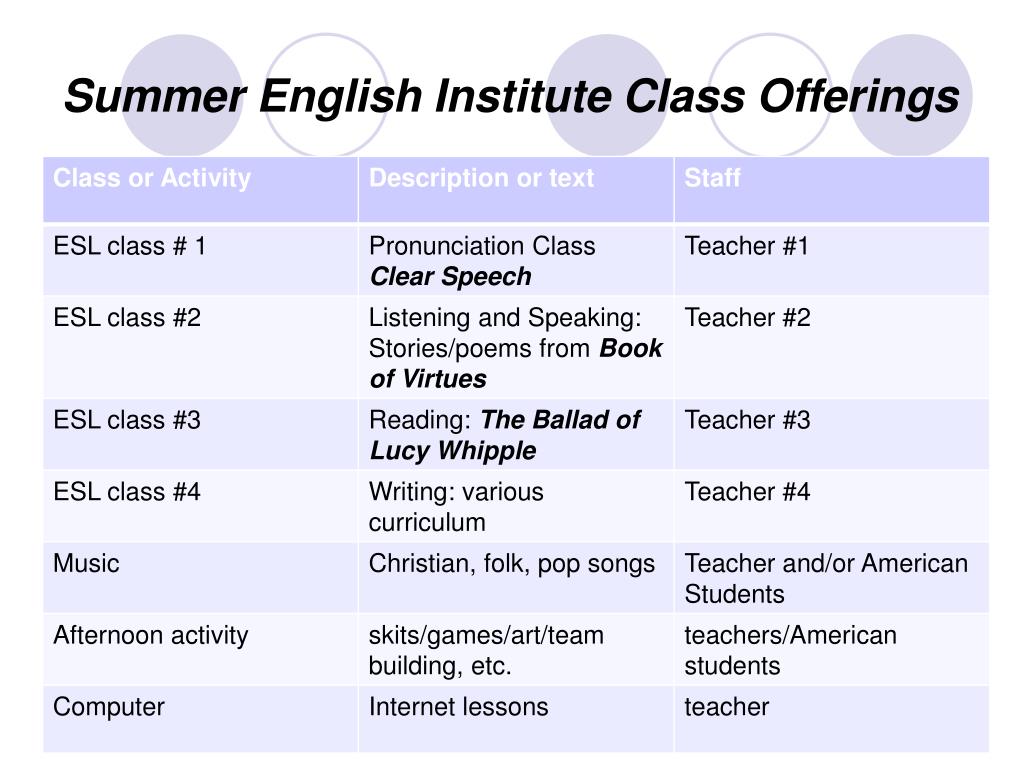Click the 'Computer' row label
The image size is (1024, 768).
click(x=109, y=707)
